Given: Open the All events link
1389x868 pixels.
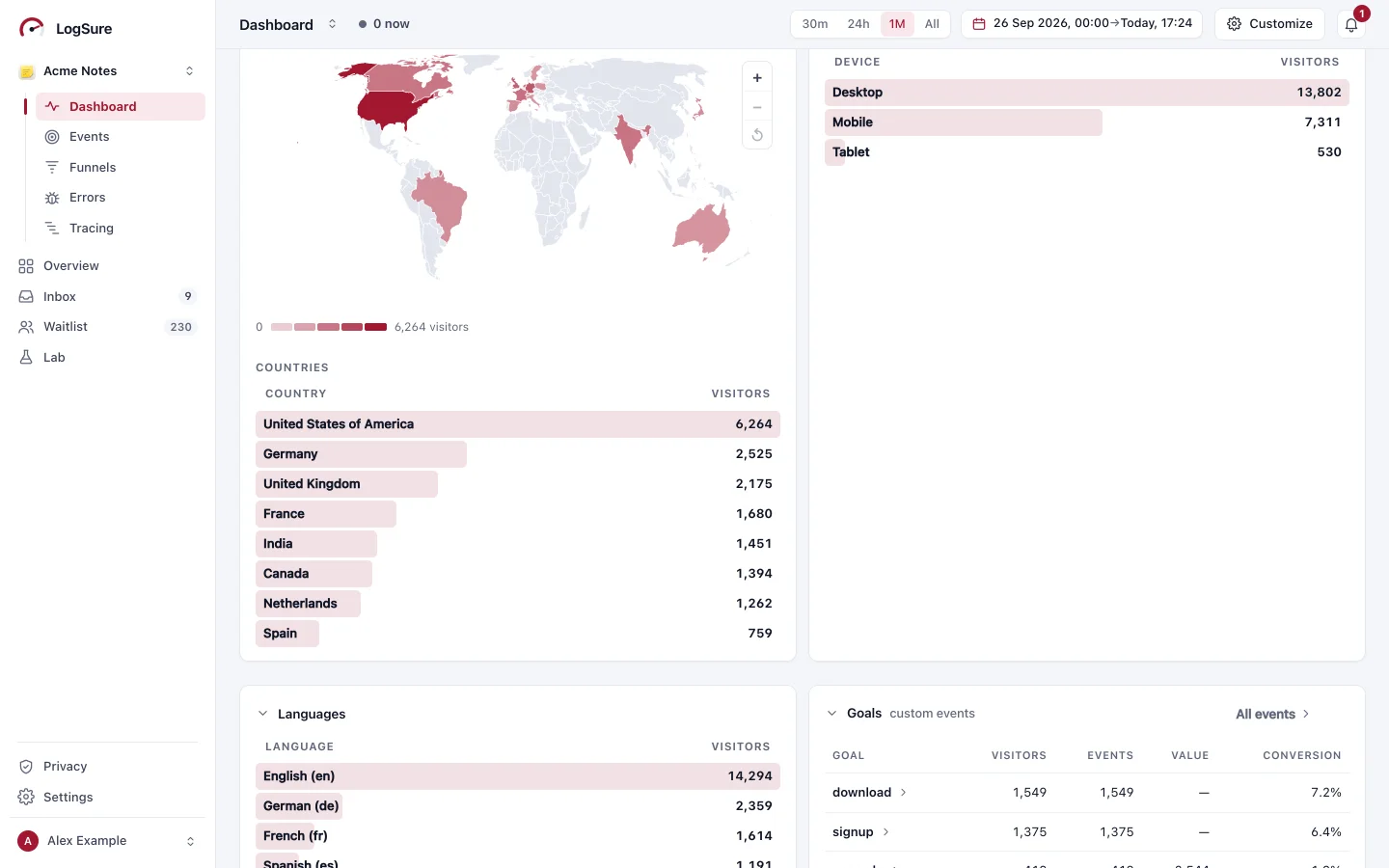Looking at the screenshot, I should [x=1272, y=715].
